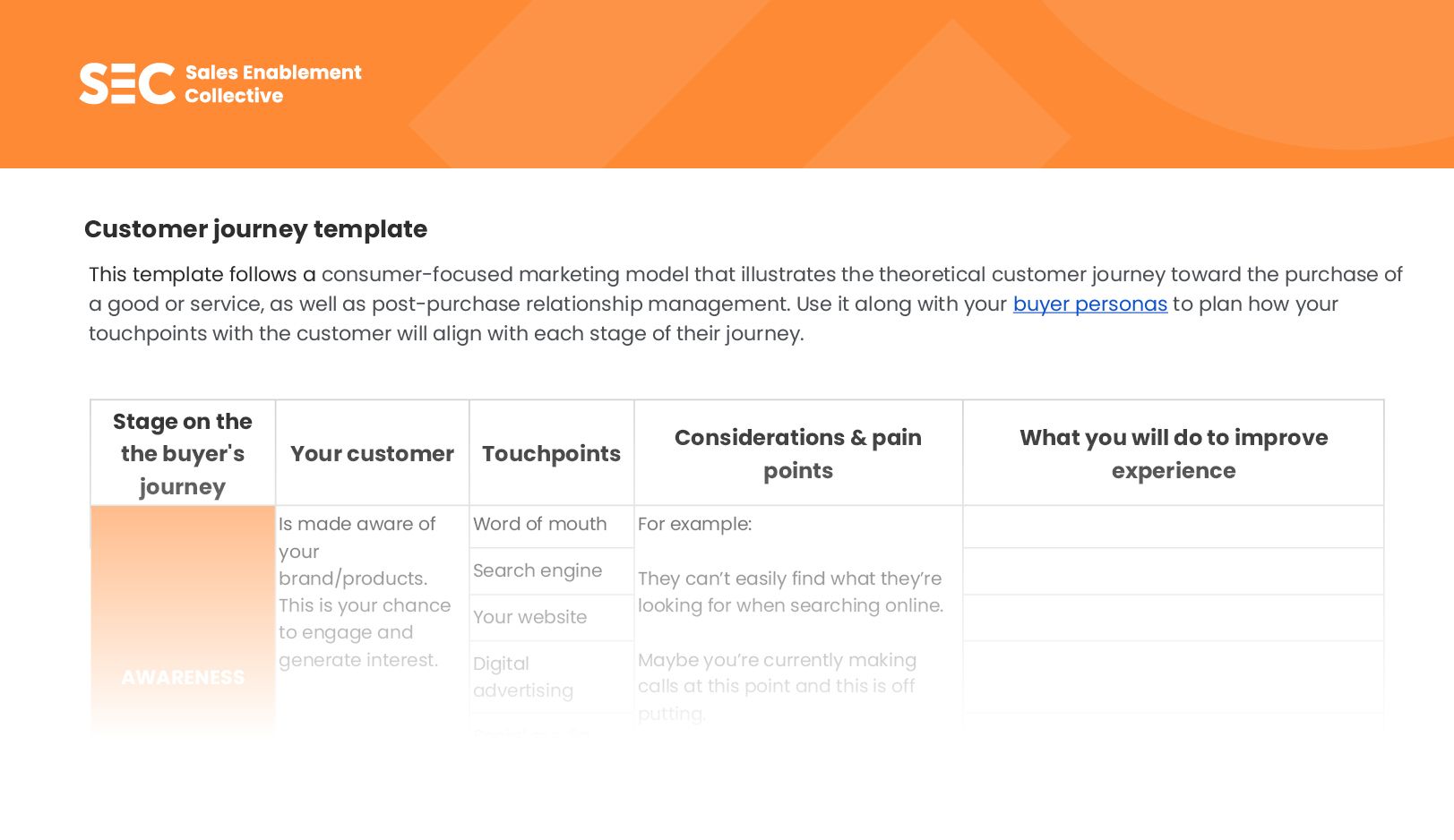Select the 'Stage on the buyer's journey' header cell
The height and width of the screenshot is (840, 1454).
[x=183, y=453]
